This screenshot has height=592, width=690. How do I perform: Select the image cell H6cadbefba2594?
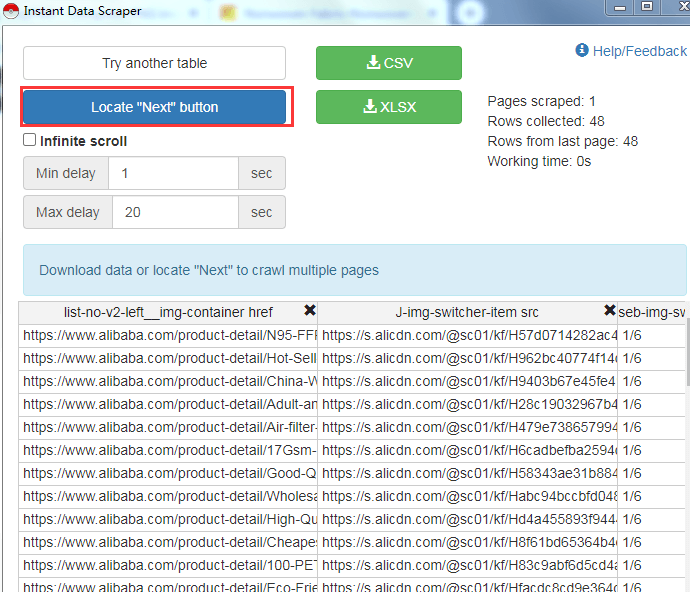pyautogui.click(x=467, y=450)
